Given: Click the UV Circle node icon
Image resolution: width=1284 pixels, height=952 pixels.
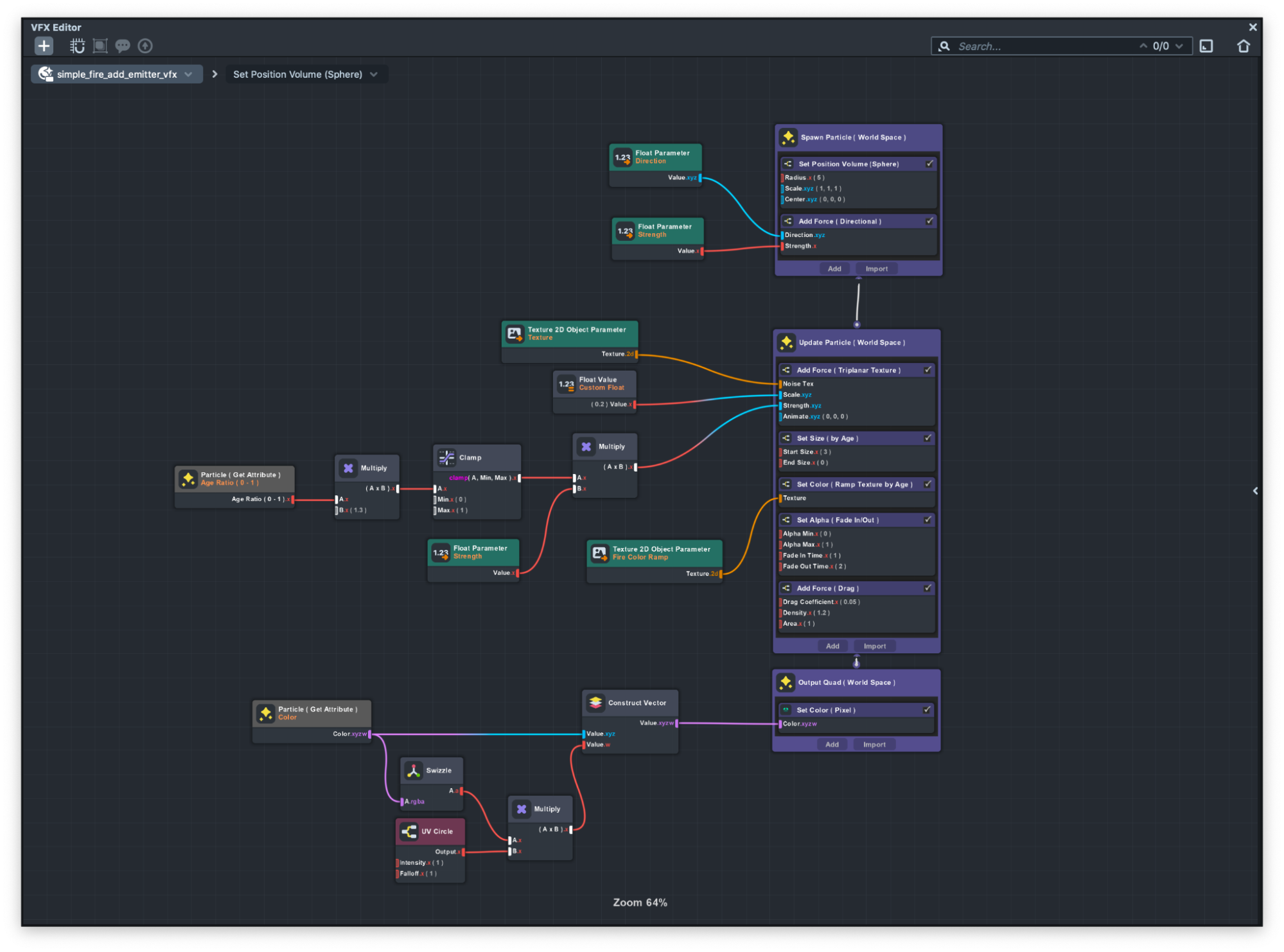Looking at the screenshot, I should point(409,831).
